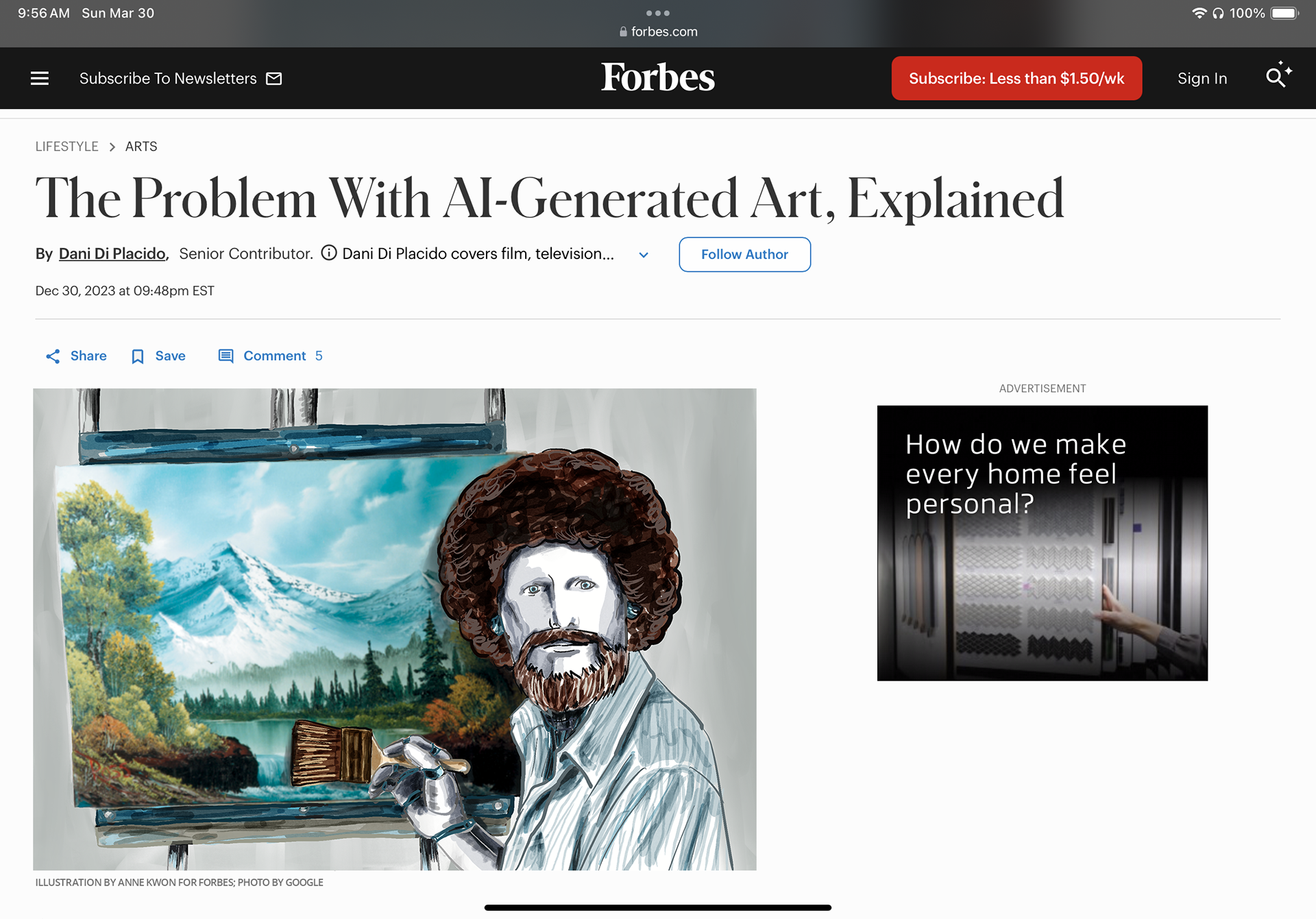The image size is (1316, 919).
Task: Go to the LIFESTYLE breadcrumb
Action: 67,147
